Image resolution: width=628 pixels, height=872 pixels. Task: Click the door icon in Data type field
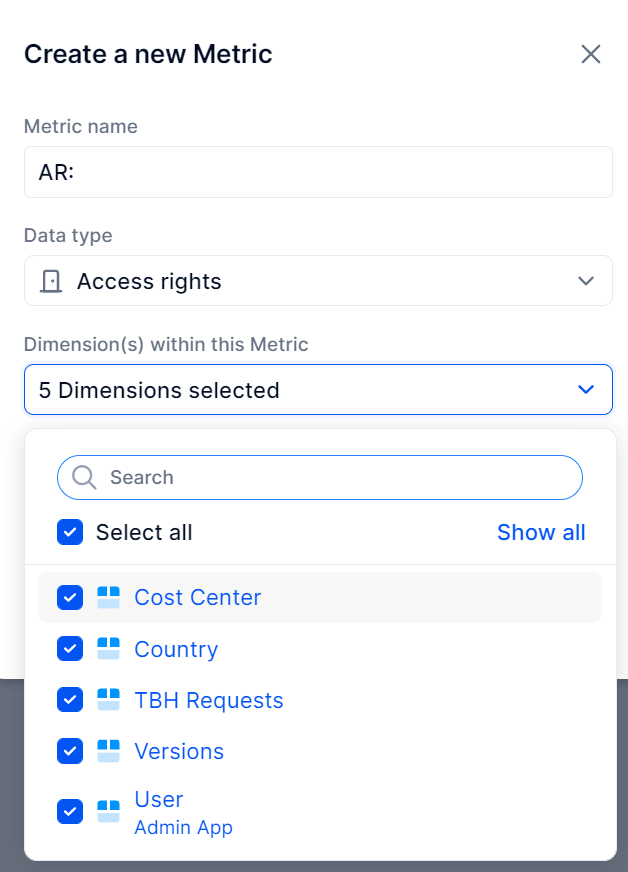coord(51,281)
